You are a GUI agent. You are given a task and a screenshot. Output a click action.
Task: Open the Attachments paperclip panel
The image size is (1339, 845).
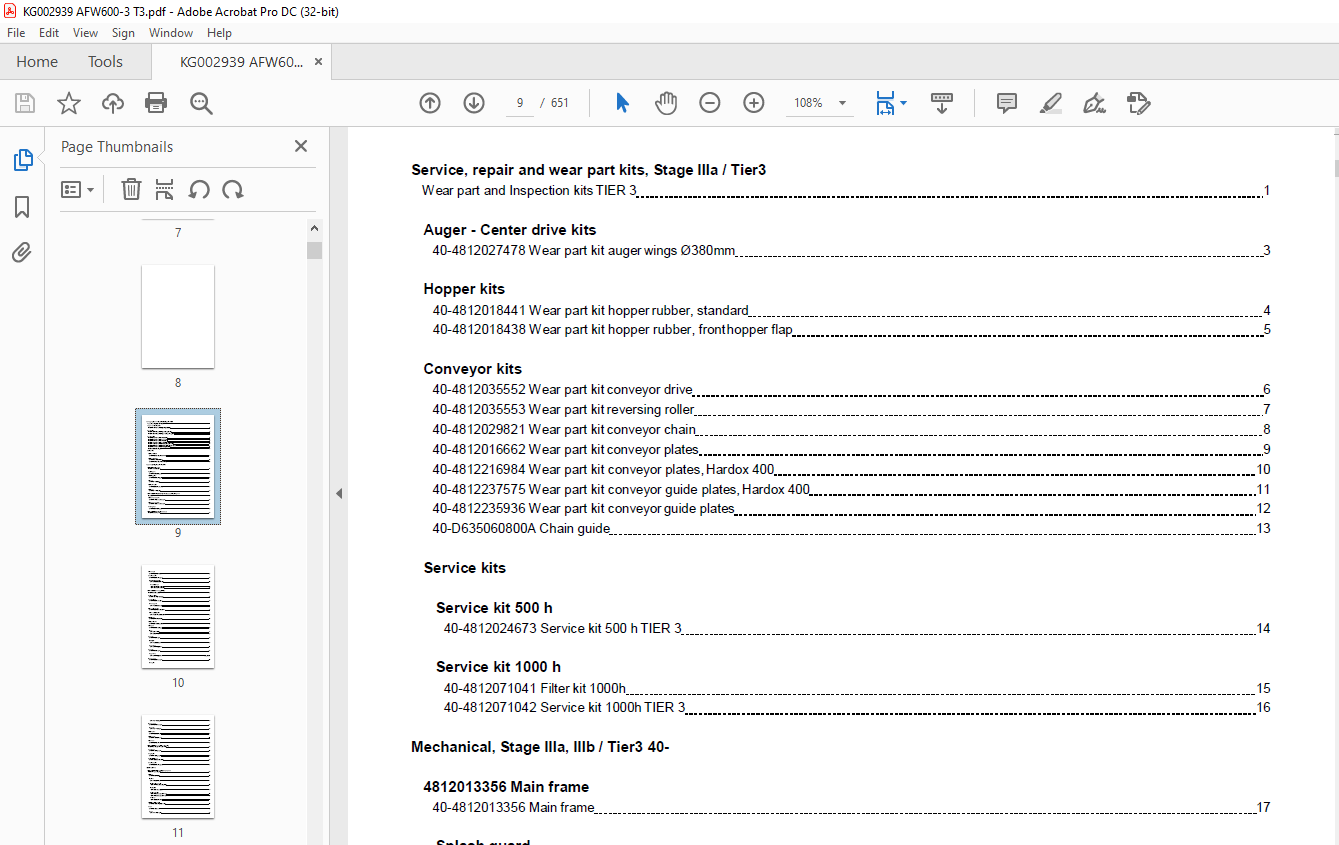coord(22,252)
